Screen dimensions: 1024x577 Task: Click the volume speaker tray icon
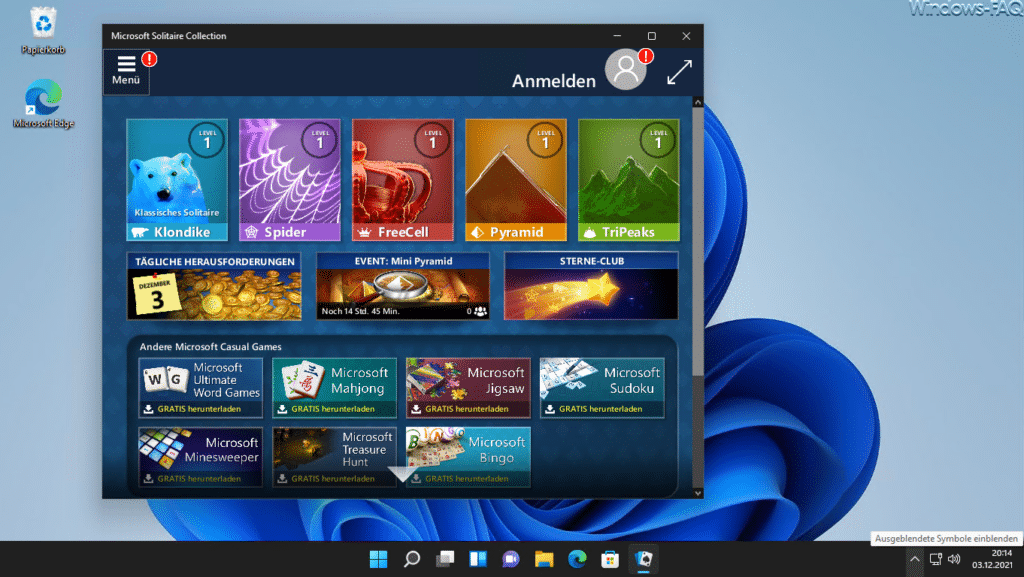[x=954, y=559]
